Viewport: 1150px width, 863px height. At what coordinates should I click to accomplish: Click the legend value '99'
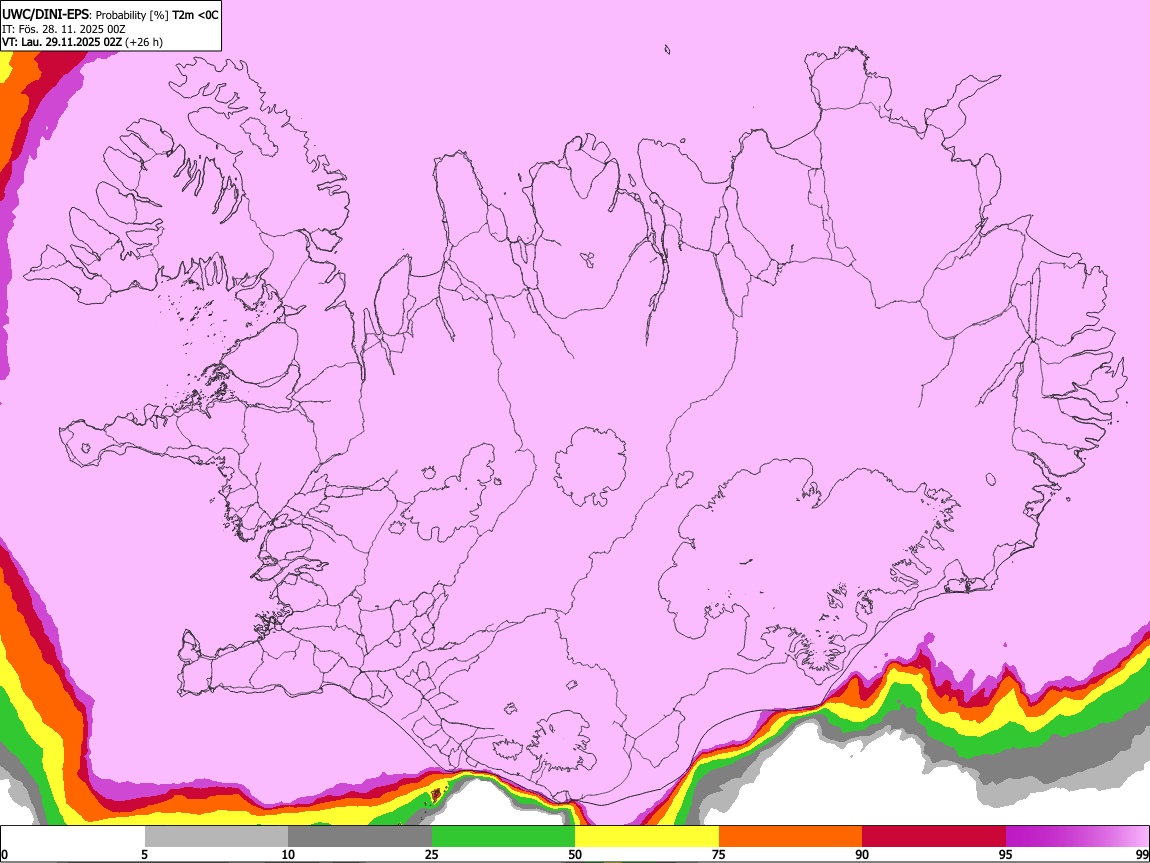[1142, 854]
